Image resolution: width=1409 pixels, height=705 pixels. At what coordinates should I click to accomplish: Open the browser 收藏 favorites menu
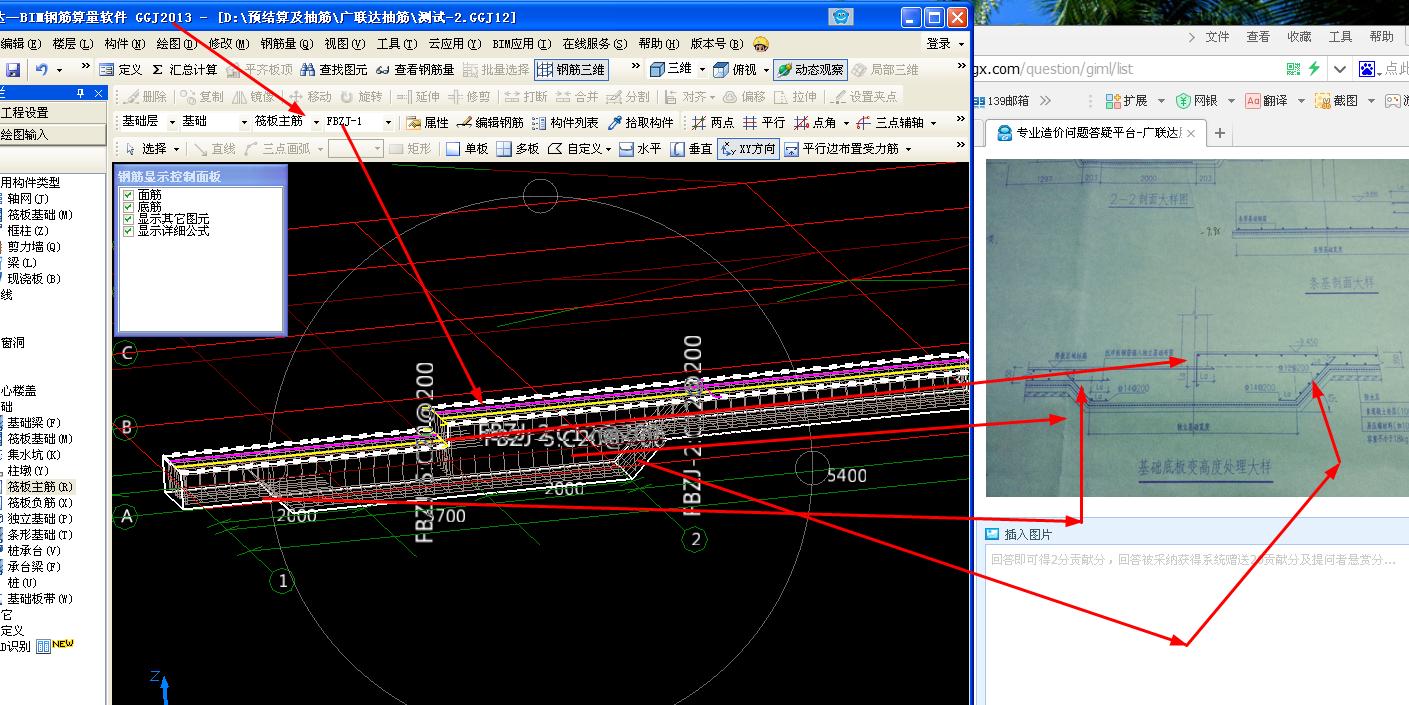1299,37
